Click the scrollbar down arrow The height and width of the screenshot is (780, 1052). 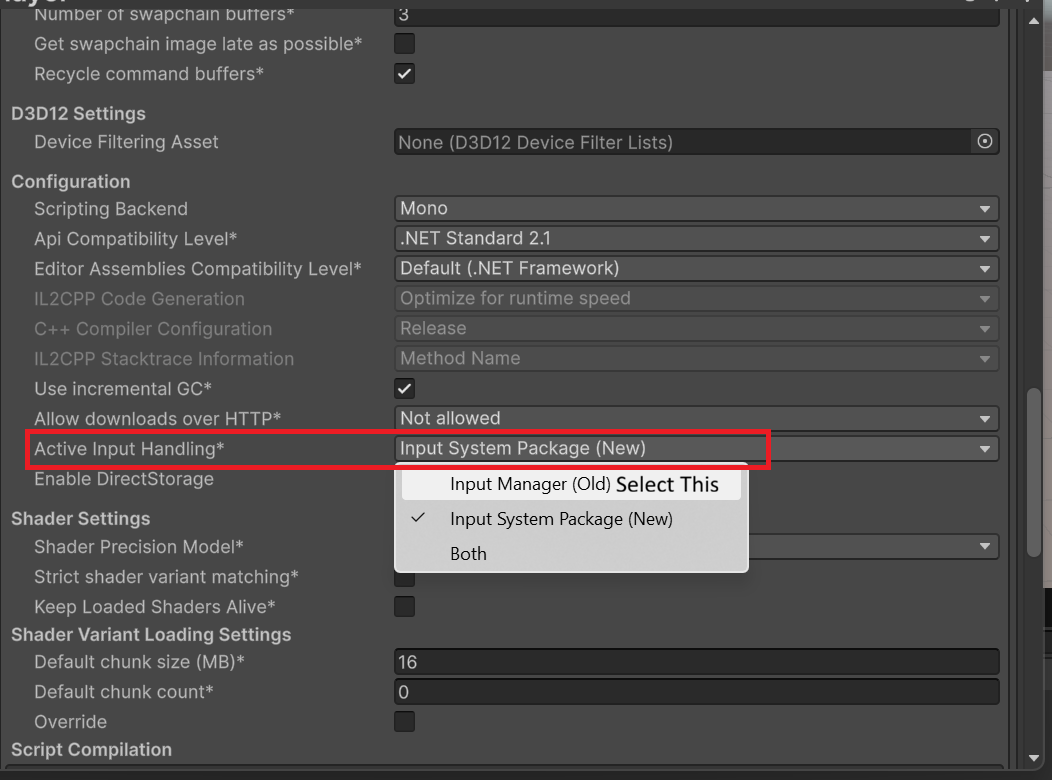point(1035,758)
